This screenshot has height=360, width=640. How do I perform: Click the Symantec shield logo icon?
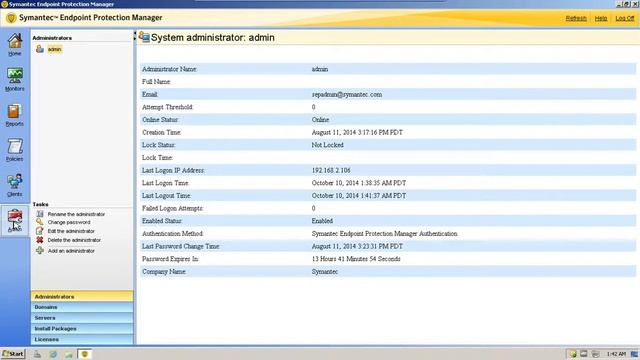(x=11, y=18)
